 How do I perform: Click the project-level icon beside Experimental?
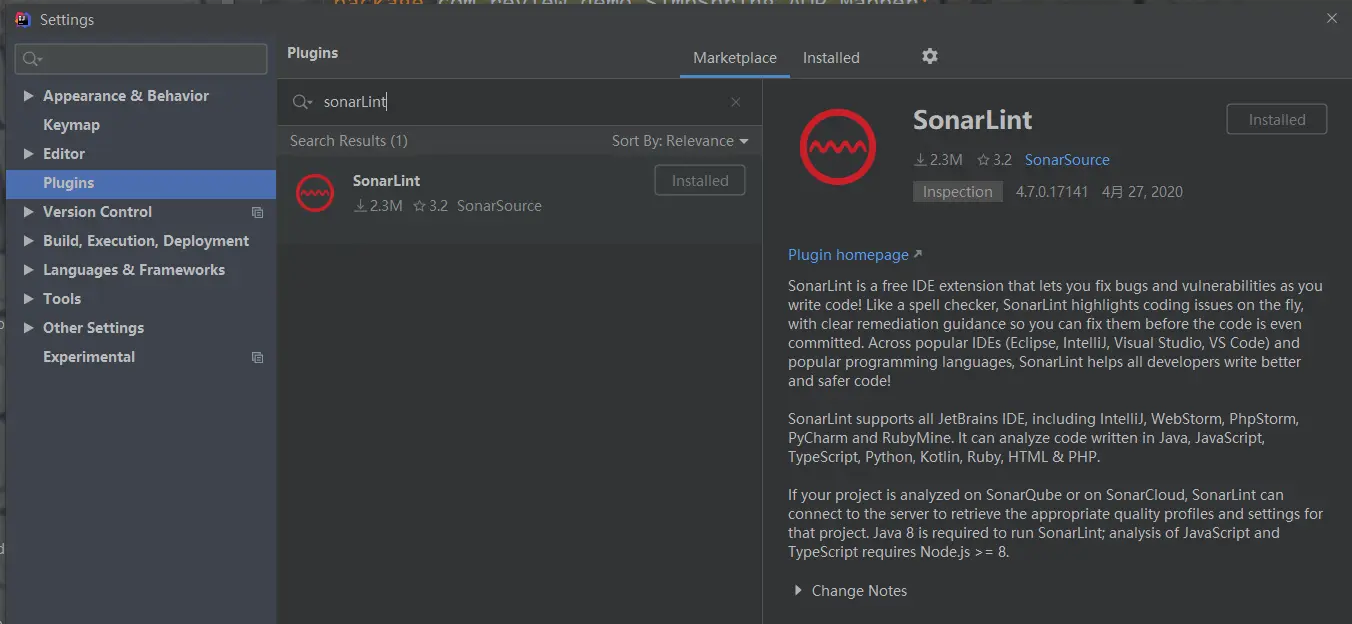(257, 357)
